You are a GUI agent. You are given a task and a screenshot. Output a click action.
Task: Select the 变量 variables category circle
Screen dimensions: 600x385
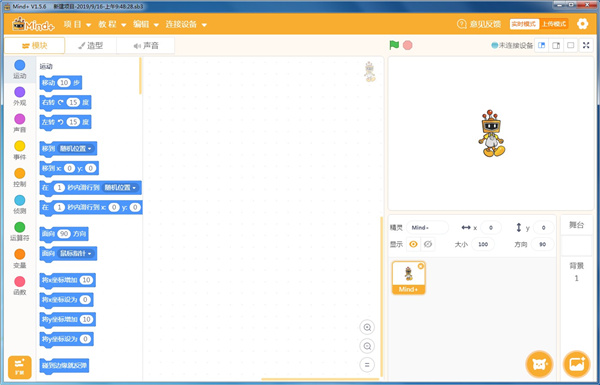[20, 254]
